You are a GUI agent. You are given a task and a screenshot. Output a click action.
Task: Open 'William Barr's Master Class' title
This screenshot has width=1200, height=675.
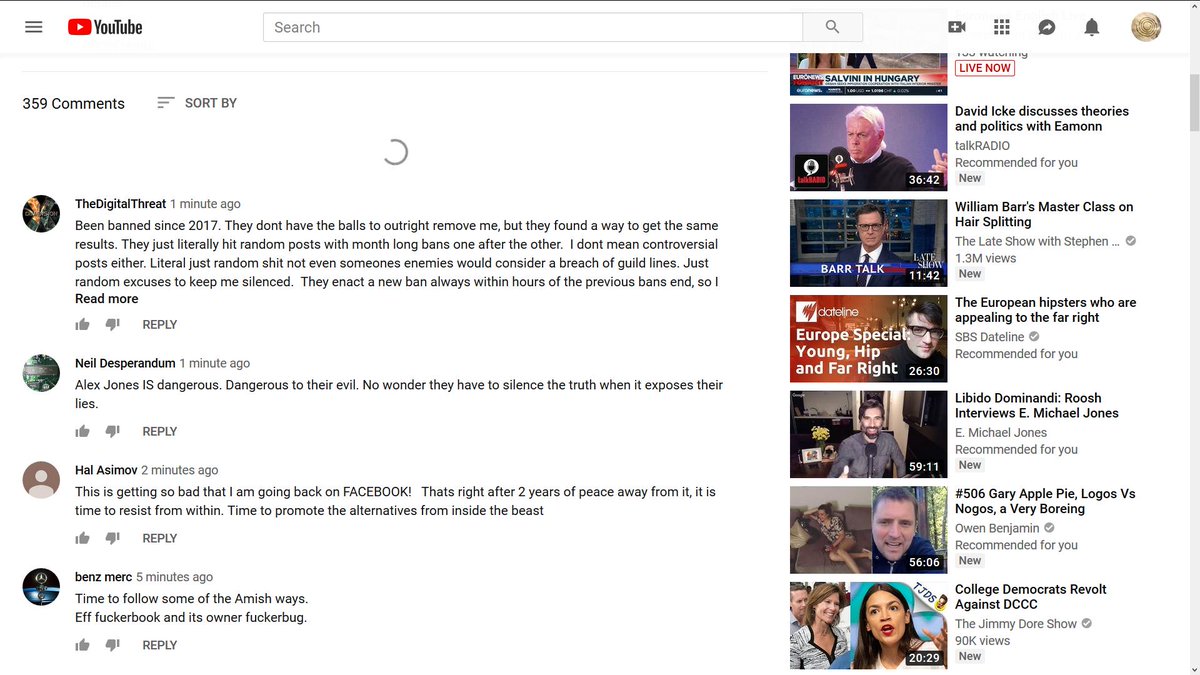pos(1044,214)
